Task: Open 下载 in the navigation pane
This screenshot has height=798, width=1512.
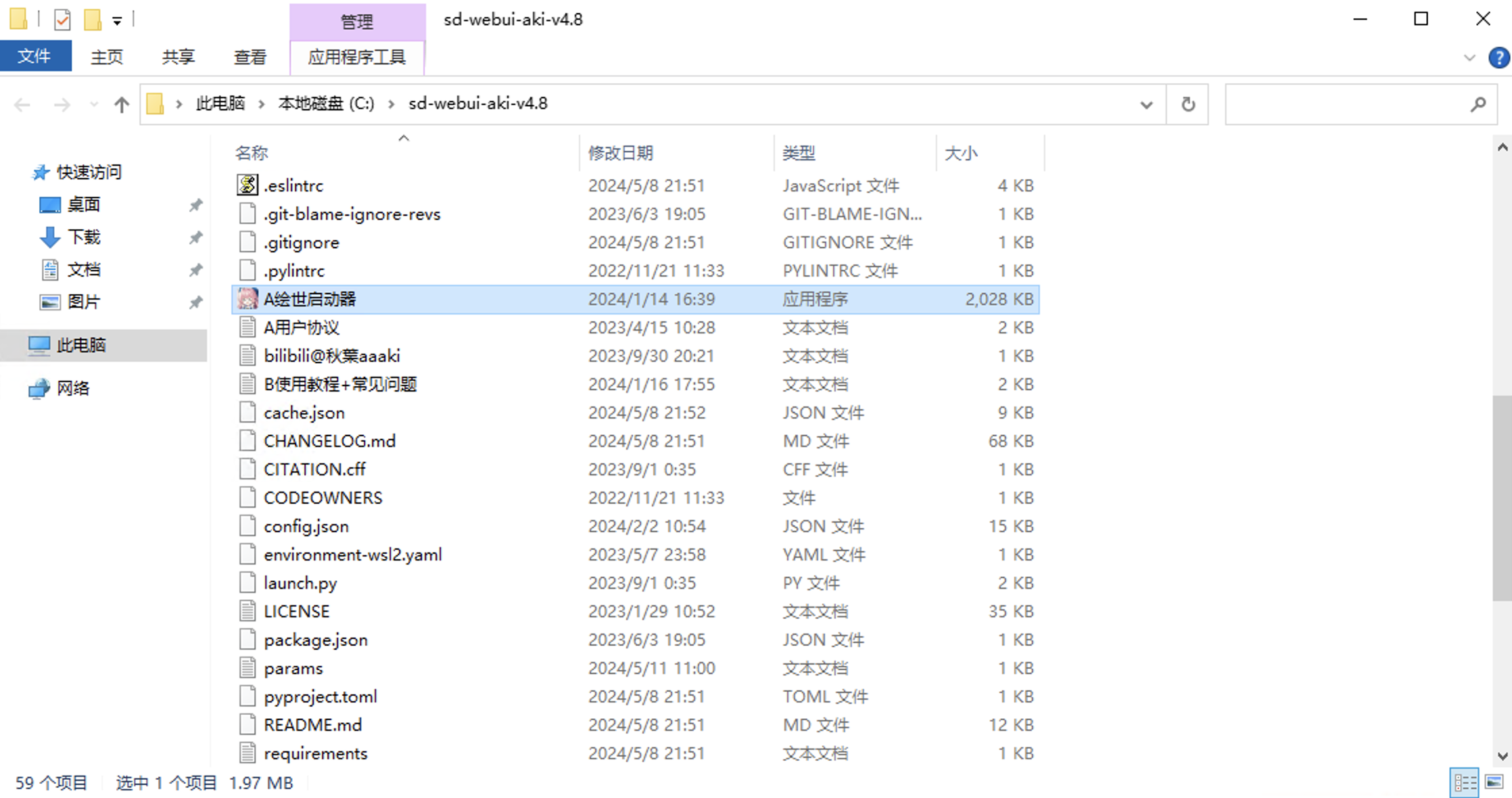Action: pyautogui.click(x=84, y=237)
